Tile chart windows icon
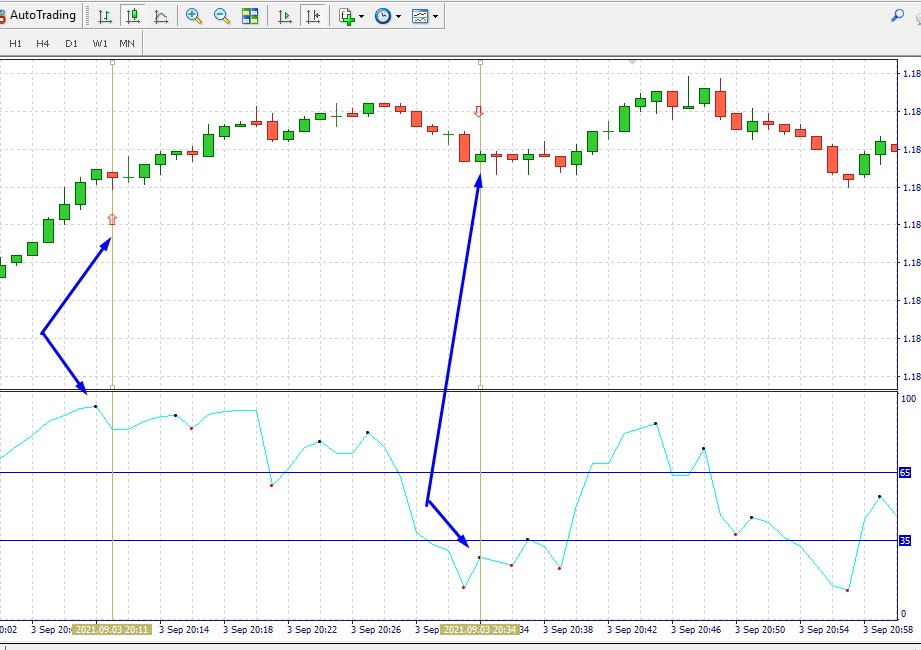The width and height of the screenshot is (921, 650). (x=250, y=16)
